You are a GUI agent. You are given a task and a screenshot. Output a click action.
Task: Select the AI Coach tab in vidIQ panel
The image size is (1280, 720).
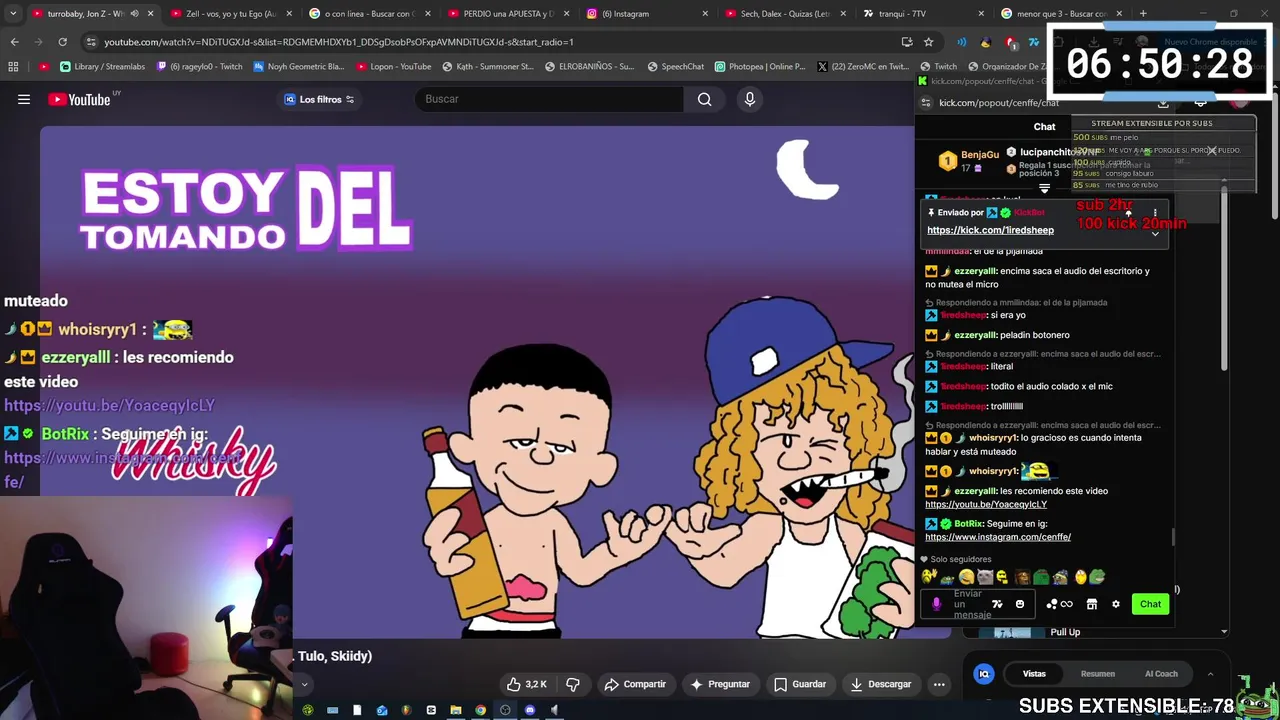coord(1161,674)
